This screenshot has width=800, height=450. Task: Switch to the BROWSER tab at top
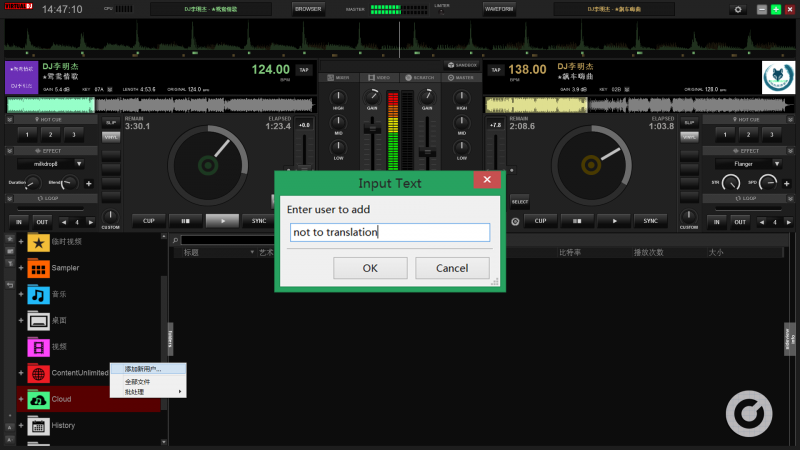(308, 9)
